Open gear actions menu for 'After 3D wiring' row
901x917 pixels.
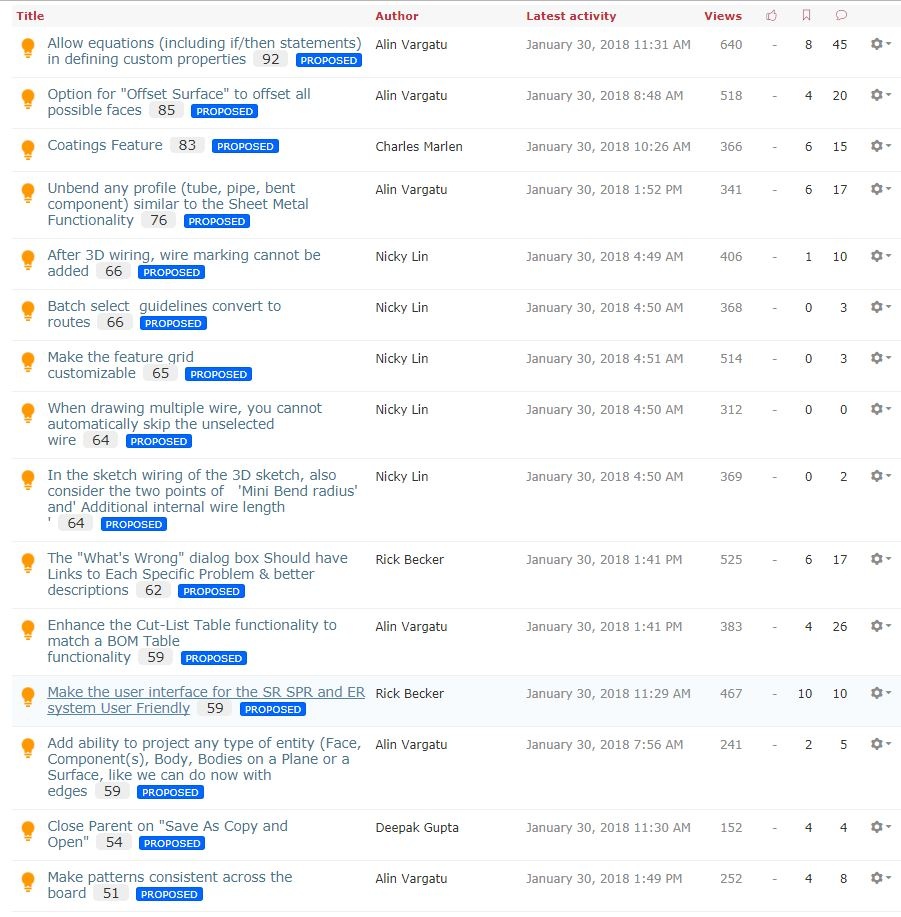point(881,256)
